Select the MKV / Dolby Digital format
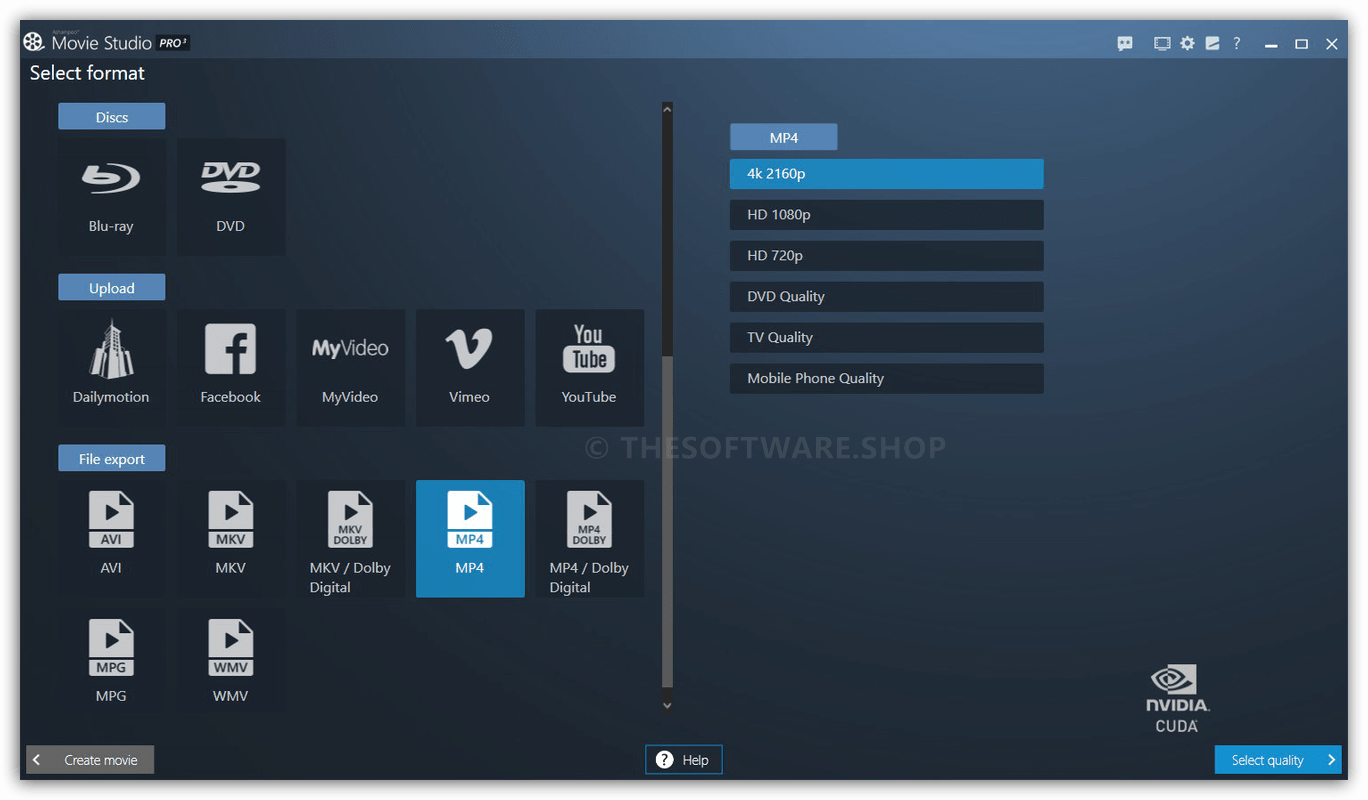1368x800 pixels. click(x=350, y=538)
